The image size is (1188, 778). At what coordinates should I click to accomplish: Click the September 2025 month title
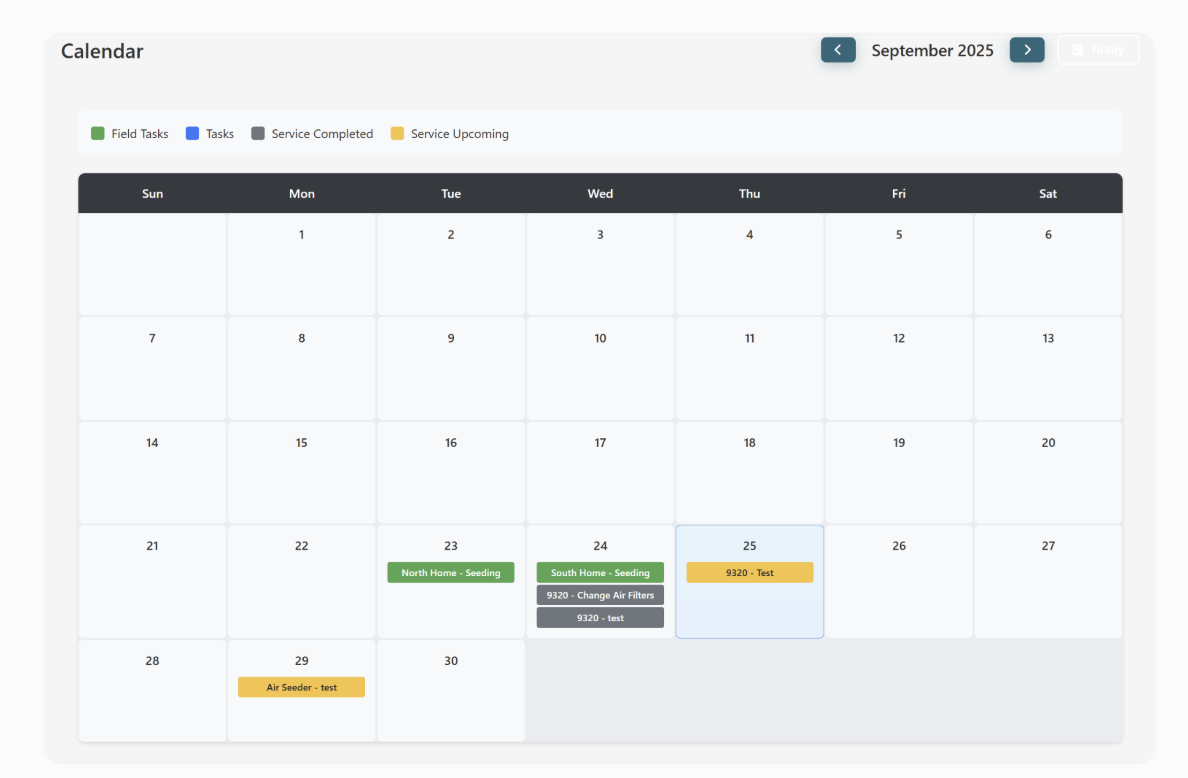pyautogui.click(x=932, y=49)
